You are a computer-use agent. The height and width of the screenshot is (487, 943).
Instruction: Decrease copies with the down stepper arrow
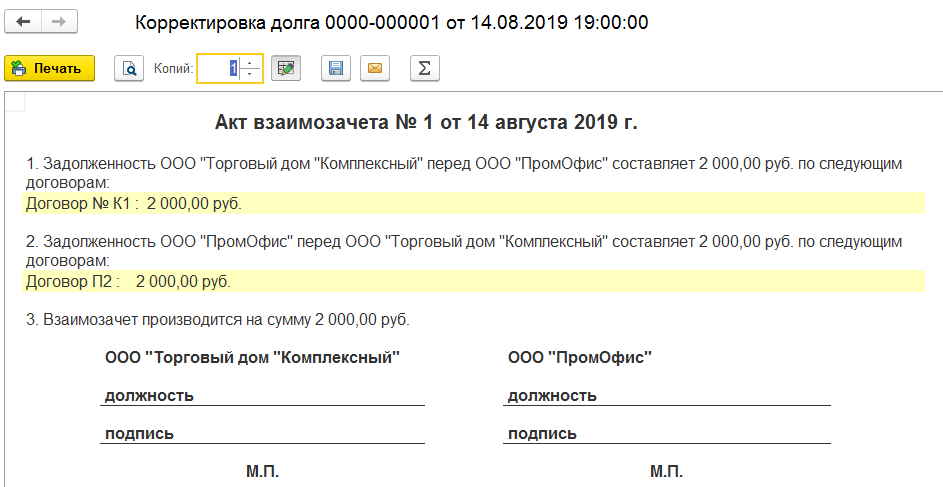click(x=251, y=75)
